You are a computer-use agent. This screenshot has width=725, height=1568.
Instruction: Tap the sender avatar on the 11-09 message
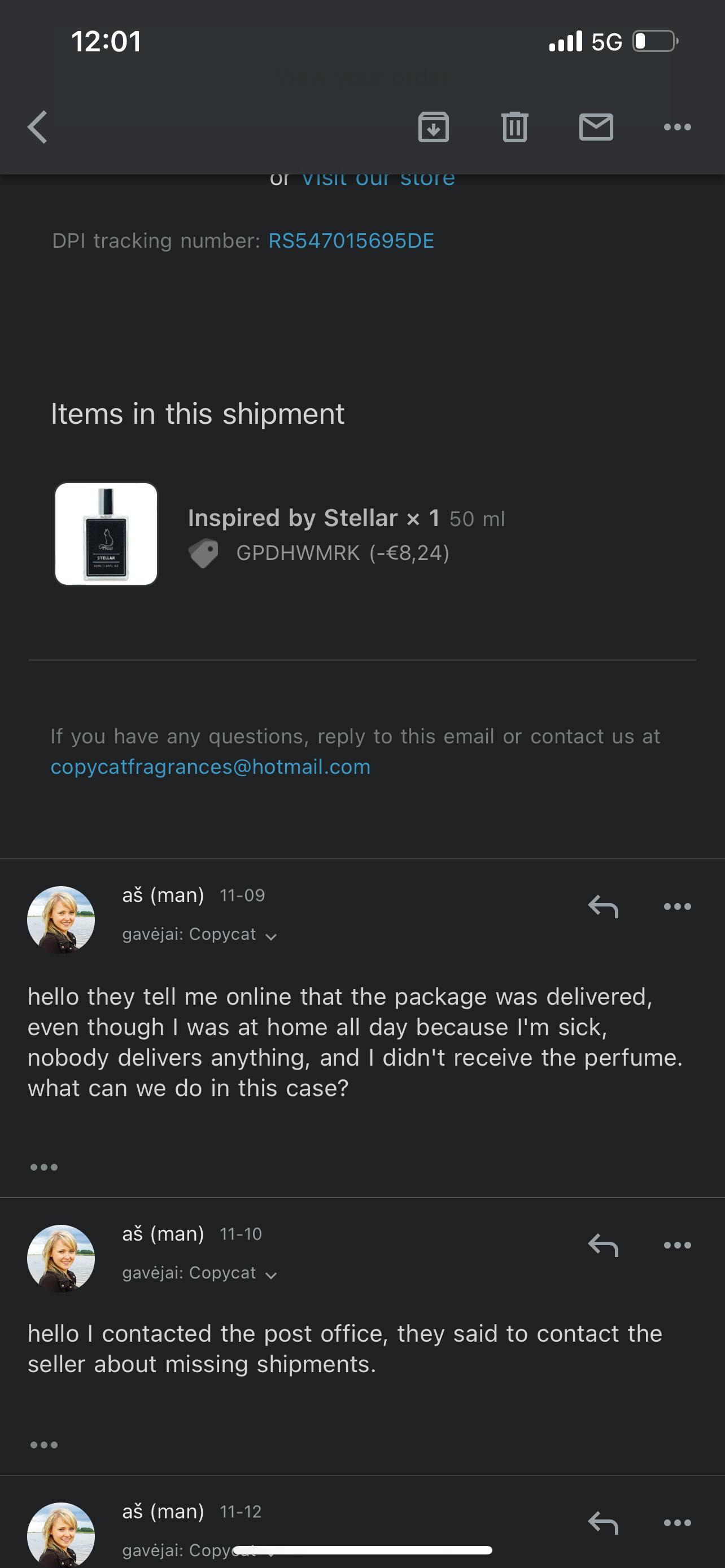point(61,919)
